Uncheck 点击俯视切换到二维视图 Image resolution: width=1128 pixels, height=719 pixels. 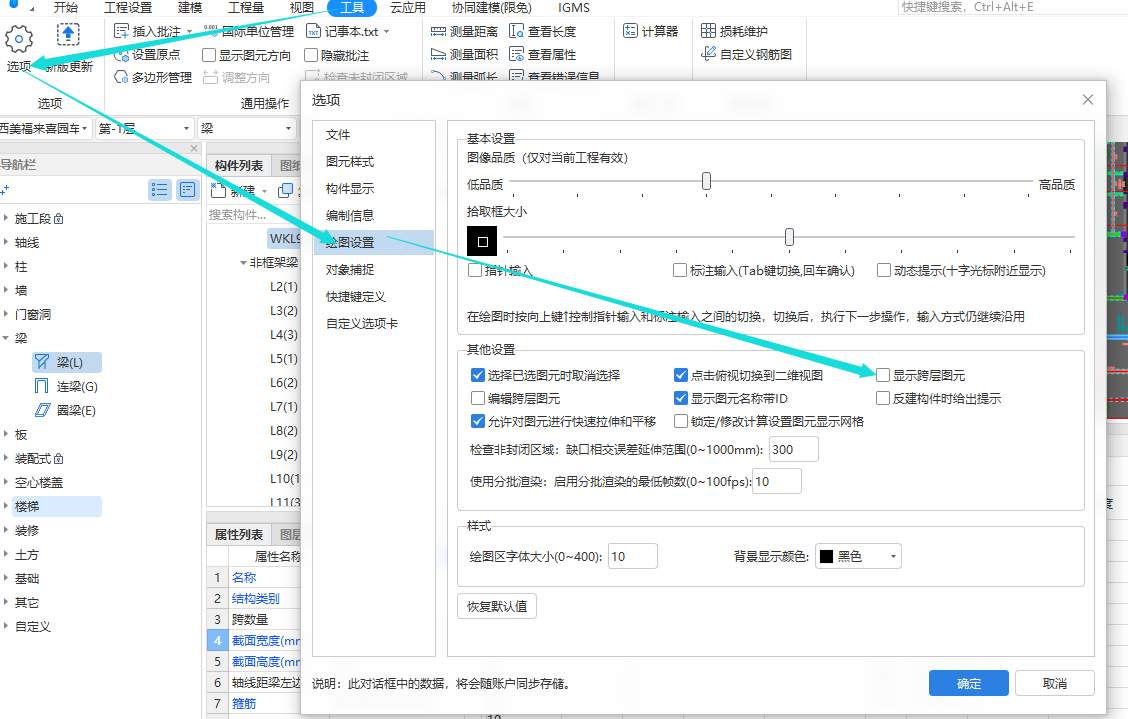click(x=681, y=375)
